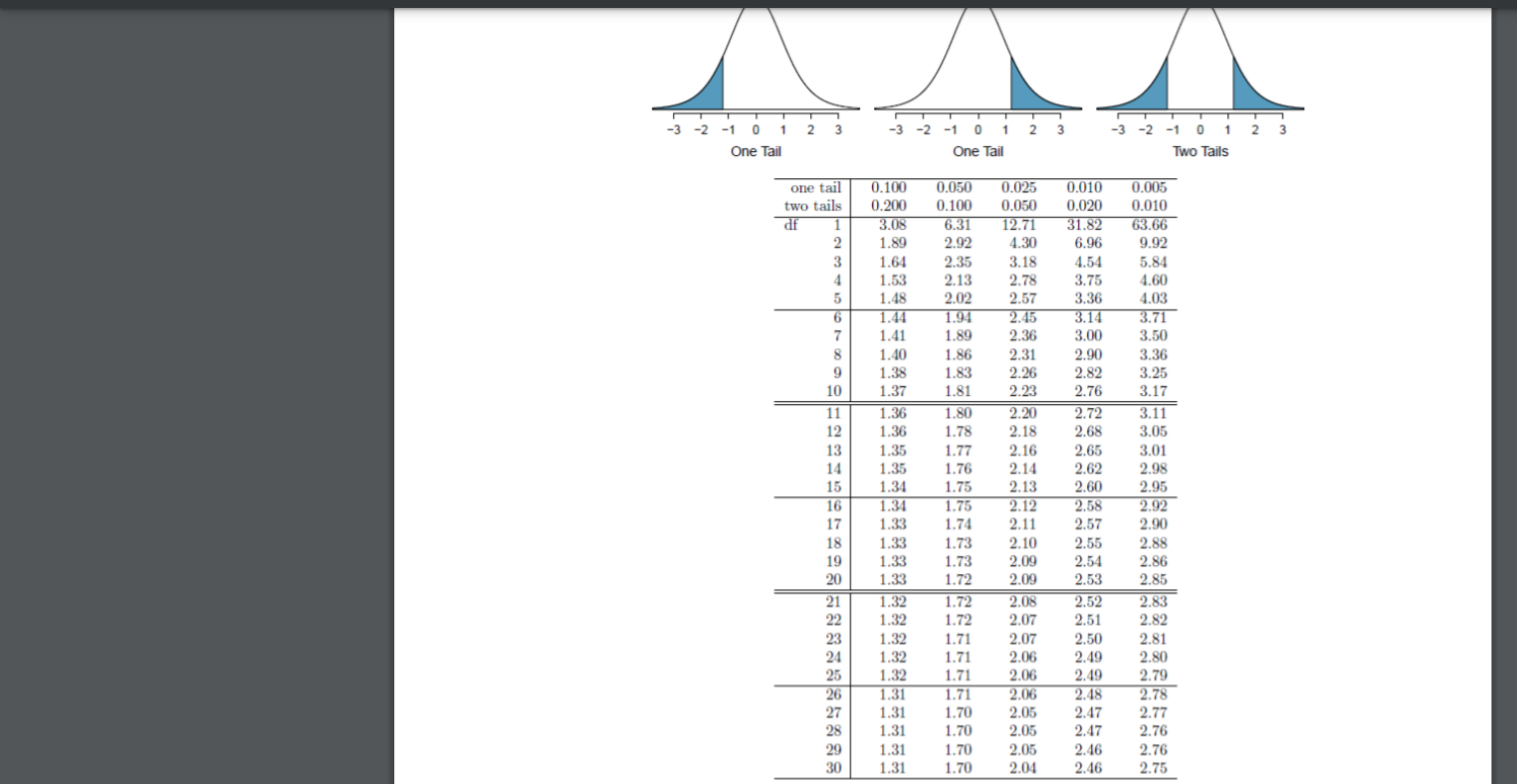Click the value 3.25 in df row 9
The image size is (1517, 784).
click(1153, 373)
